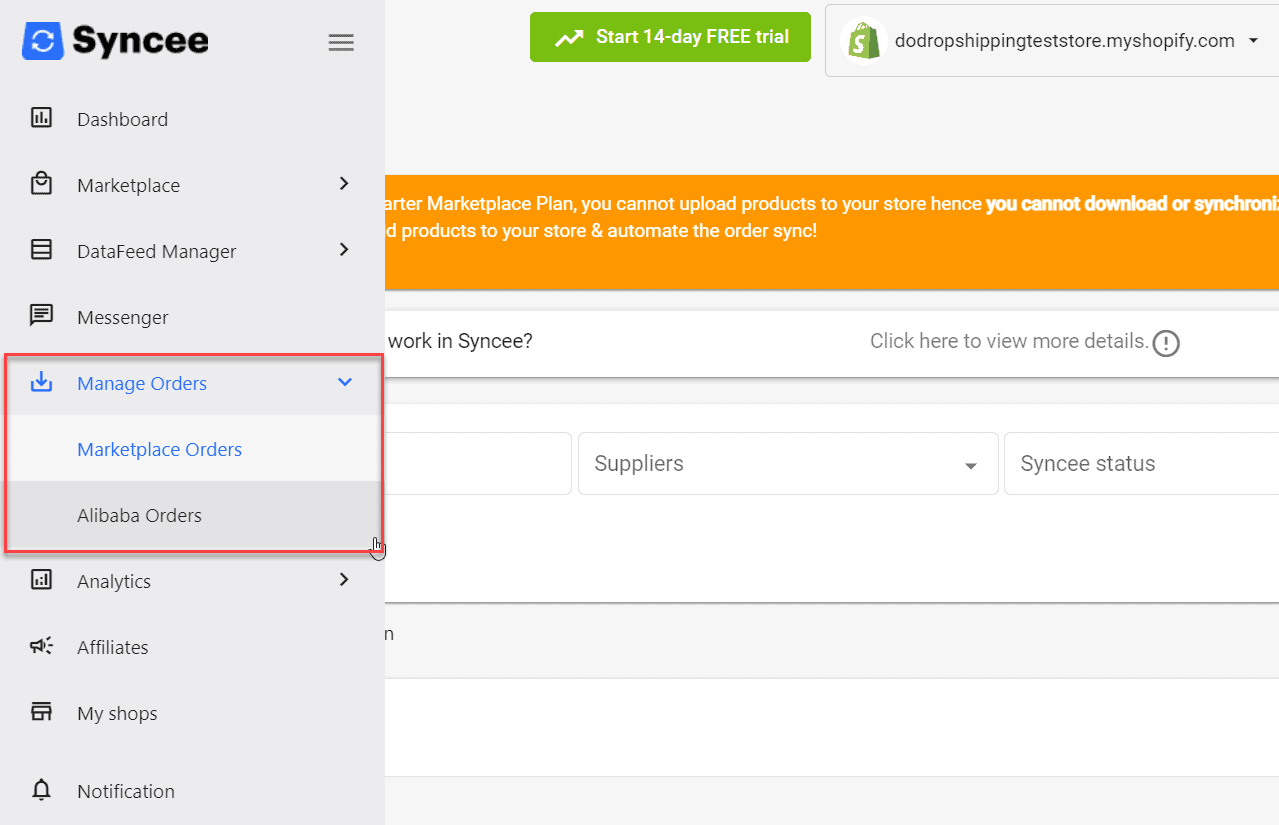Click the Analytics bar chart icon
The image size is (1279, 825).
point(41,580)
